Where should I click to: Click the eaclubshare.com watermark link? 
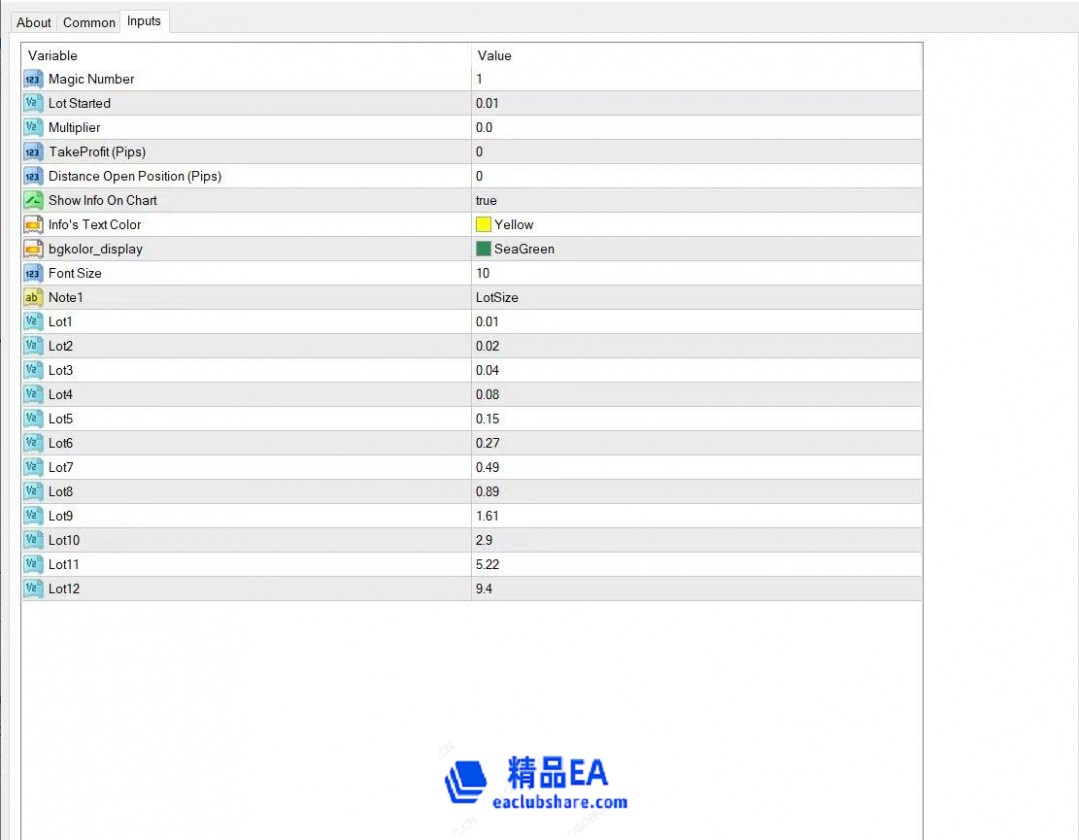tap(560, 801)
